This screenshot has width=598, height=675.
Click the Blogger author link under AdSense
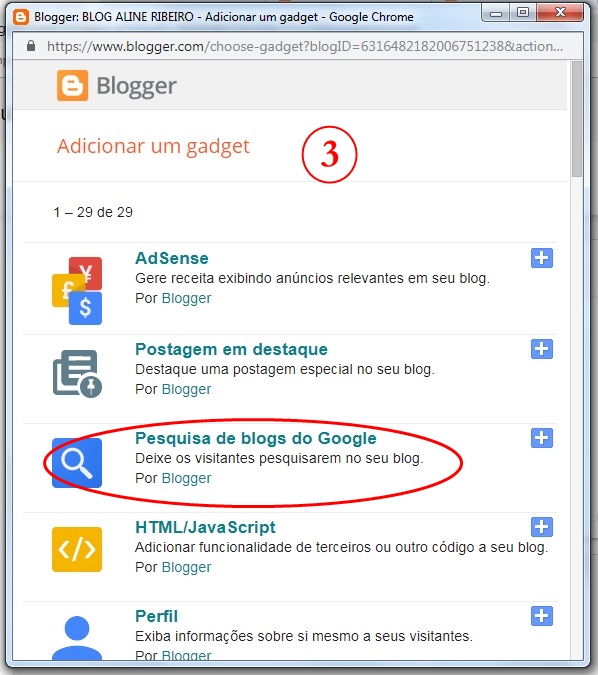pyautogui.click(x=186, y=298)
